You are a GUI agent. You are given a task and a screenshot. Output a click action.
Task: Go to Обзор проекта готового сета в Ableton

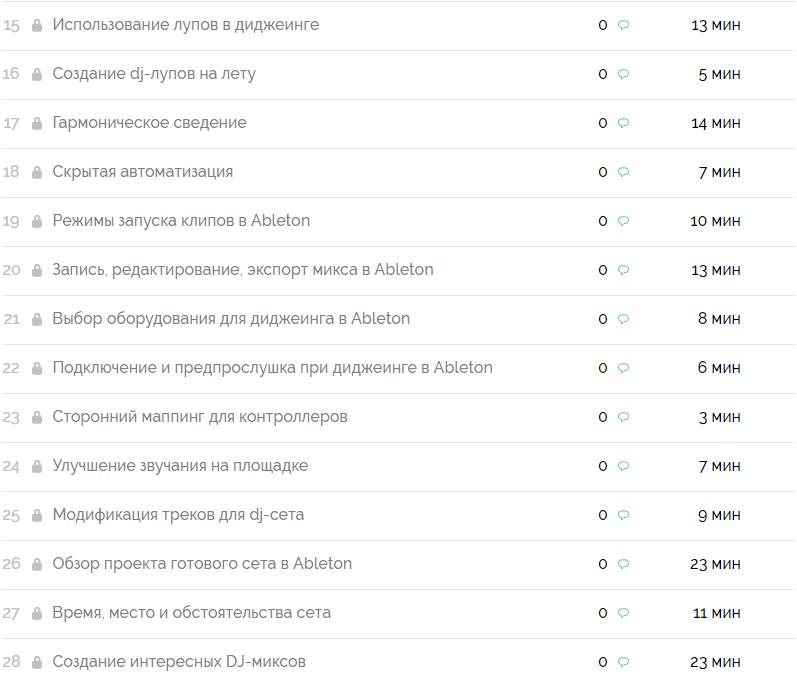pyautogui.click(x=202, y=563)
